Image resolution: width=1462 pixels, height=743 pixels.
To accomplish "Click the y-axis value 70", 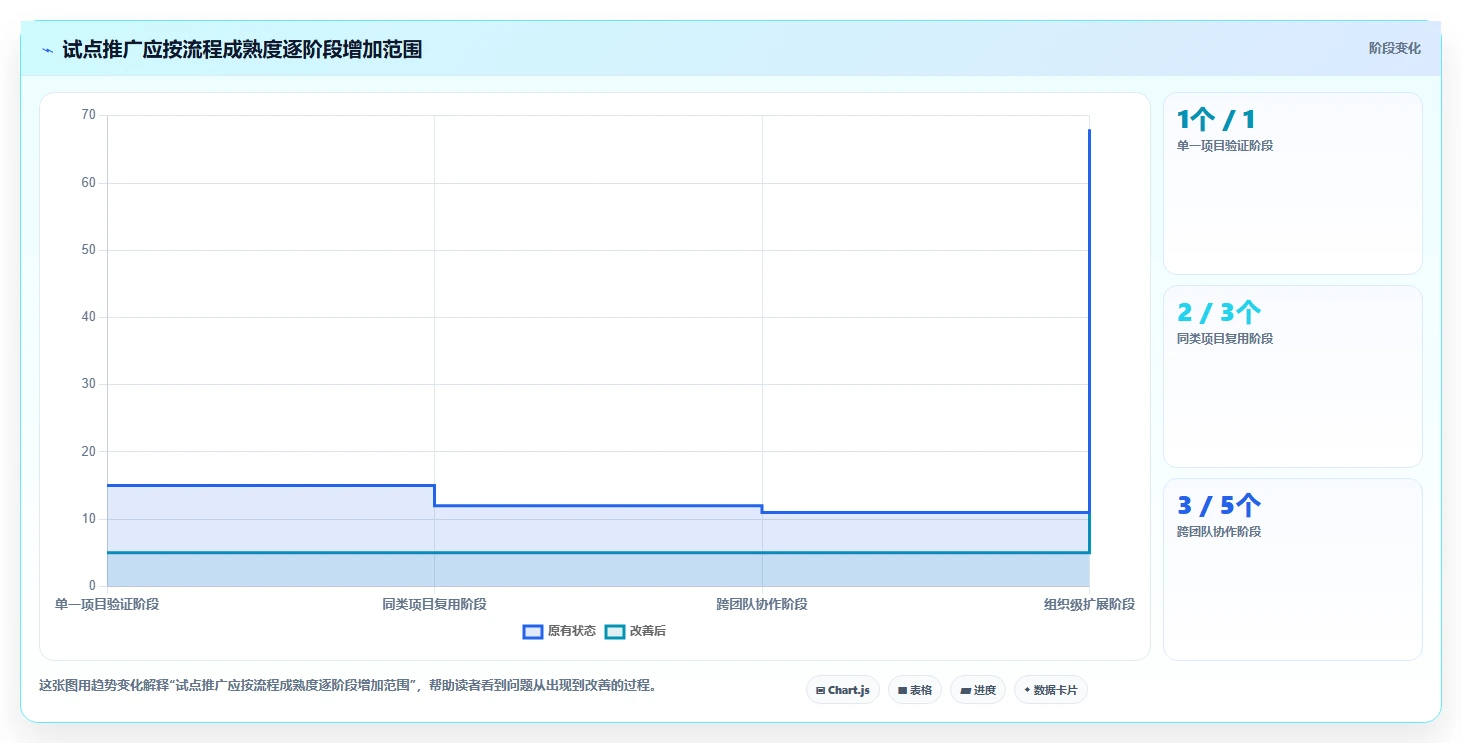I will click(89, 115).
